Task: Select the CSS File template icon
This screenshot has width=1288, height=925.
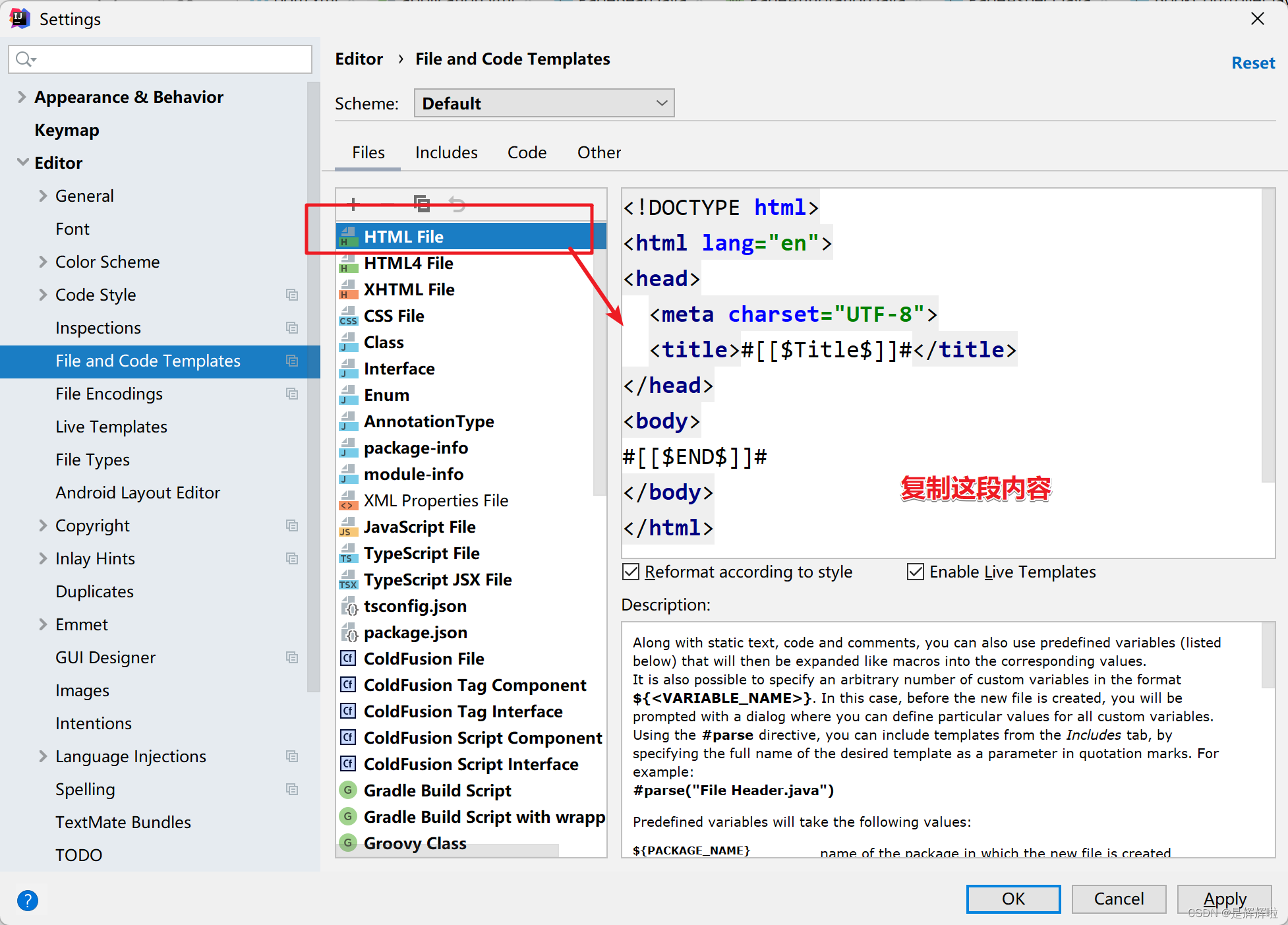Action: (x=348, y=316)
